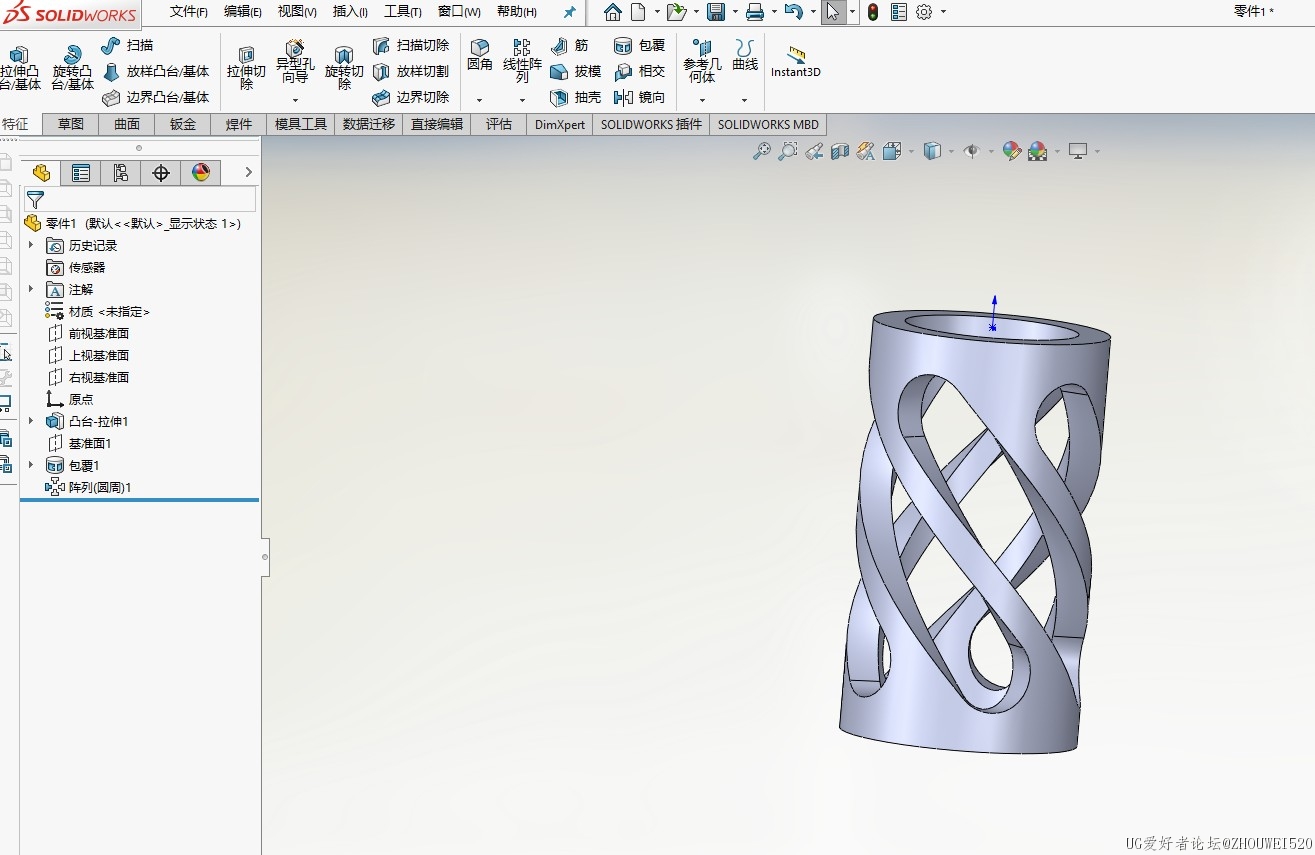
Task: Open the 曲线 curves tool
Action: point(745,56)
